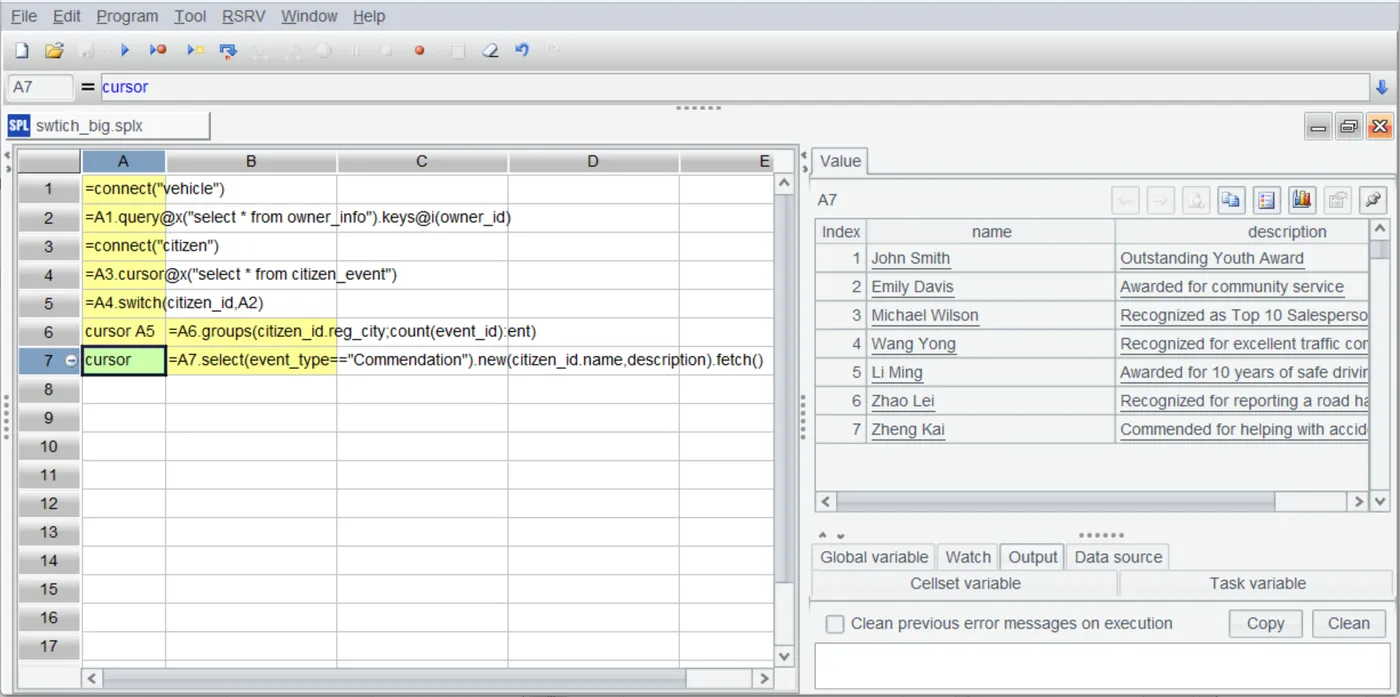Open the chart drawing icon in Value panel
The image size is (1400, 697).
[x=1302, y=200]
